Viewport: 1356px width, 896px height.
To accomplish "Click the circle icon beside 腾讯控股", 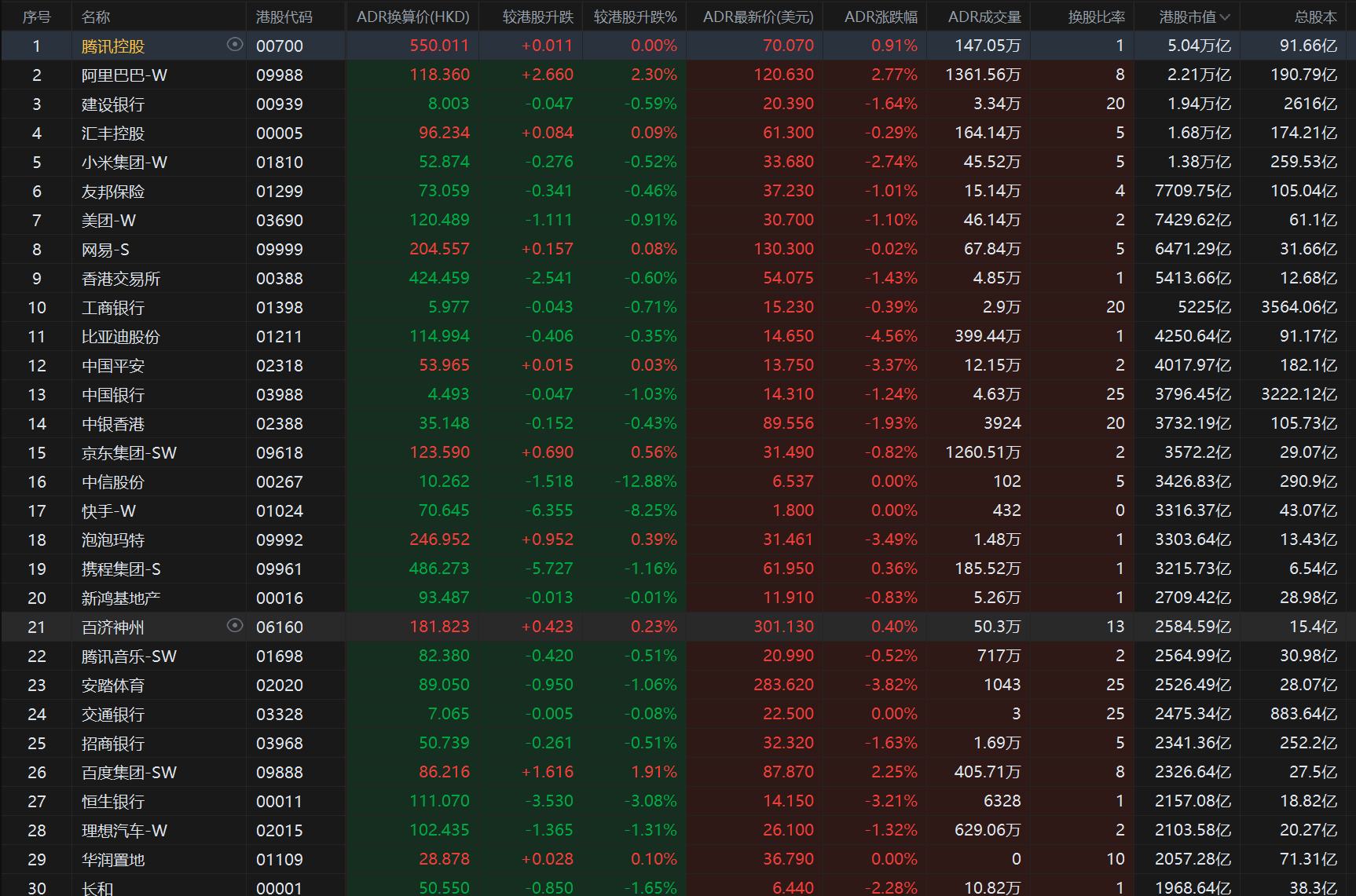I will (x=234, y=45).
